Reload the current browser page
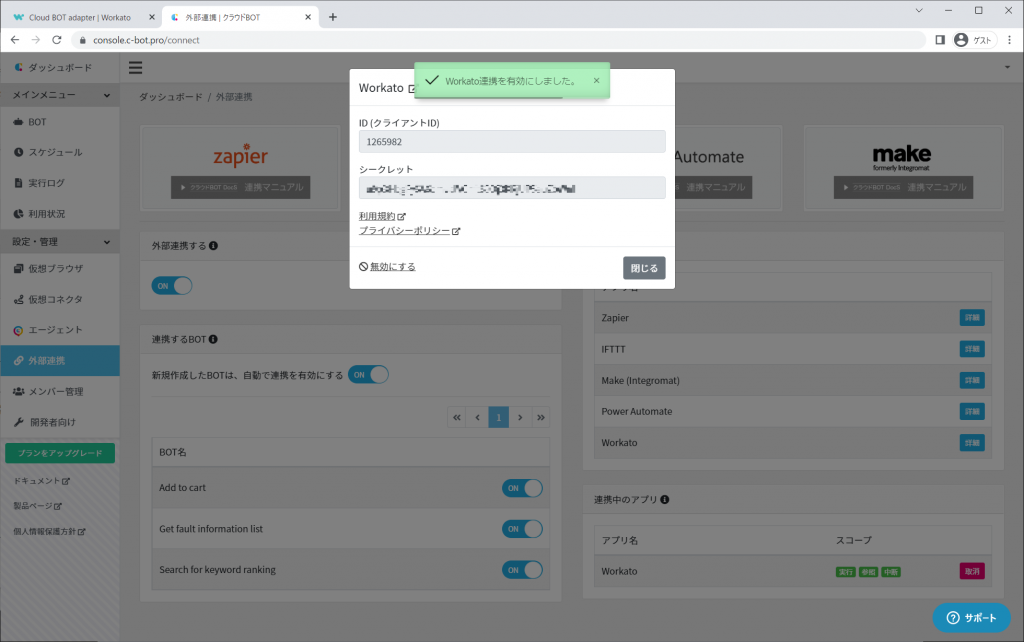Screen dimensions: 1024x642 pos(57,40)
